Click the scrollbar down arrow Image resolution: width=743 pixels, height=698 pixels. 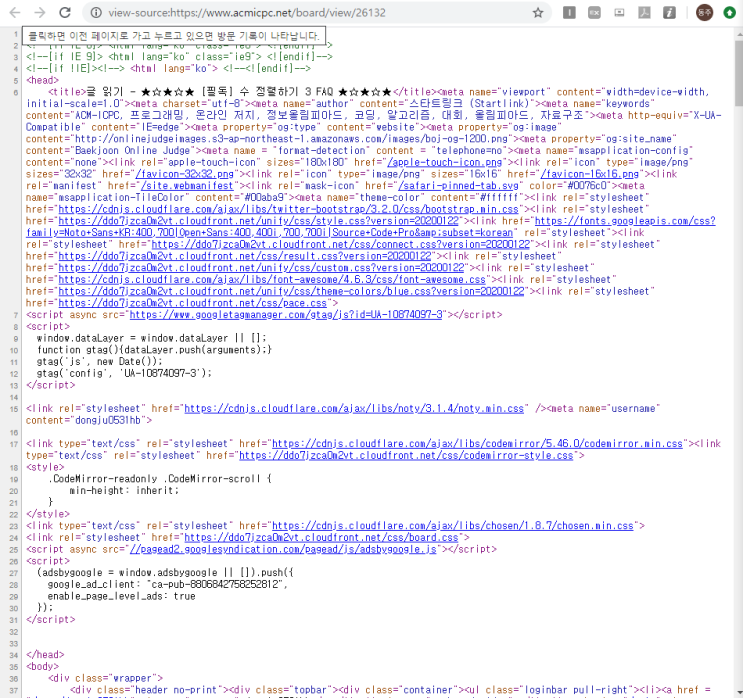739,693
